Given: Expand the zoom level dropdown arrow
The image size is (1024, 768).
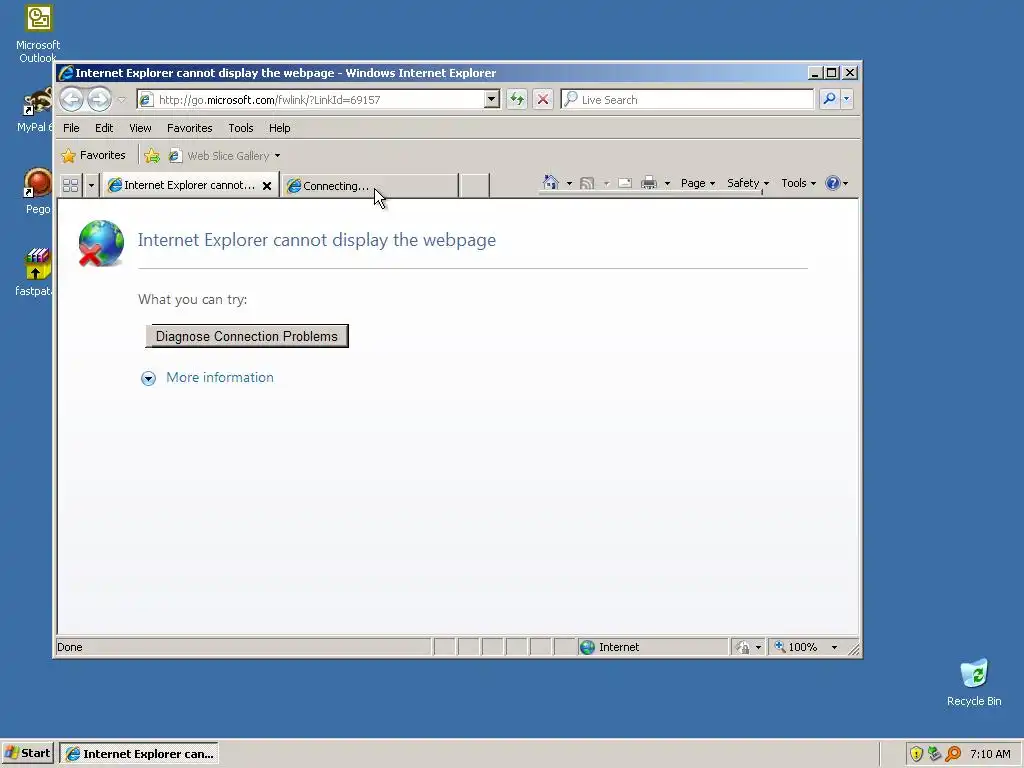Looking at the screenshot, I should click(x=834, y=647).
